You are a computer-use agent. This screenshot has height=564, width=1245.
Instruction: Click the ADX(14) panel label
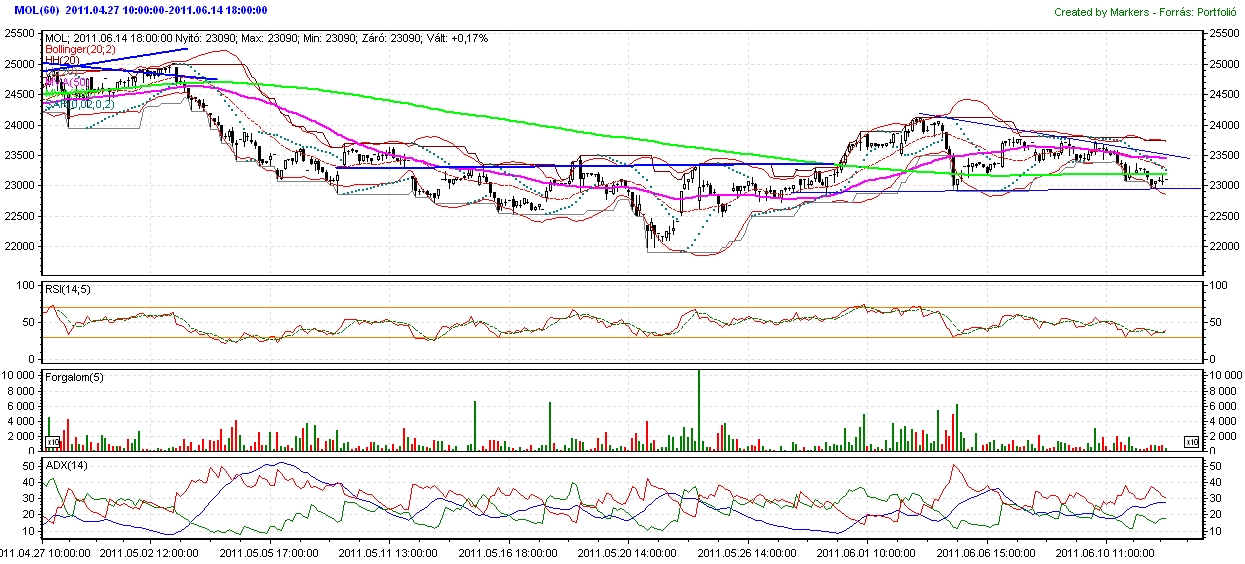[x=66, y=465]
